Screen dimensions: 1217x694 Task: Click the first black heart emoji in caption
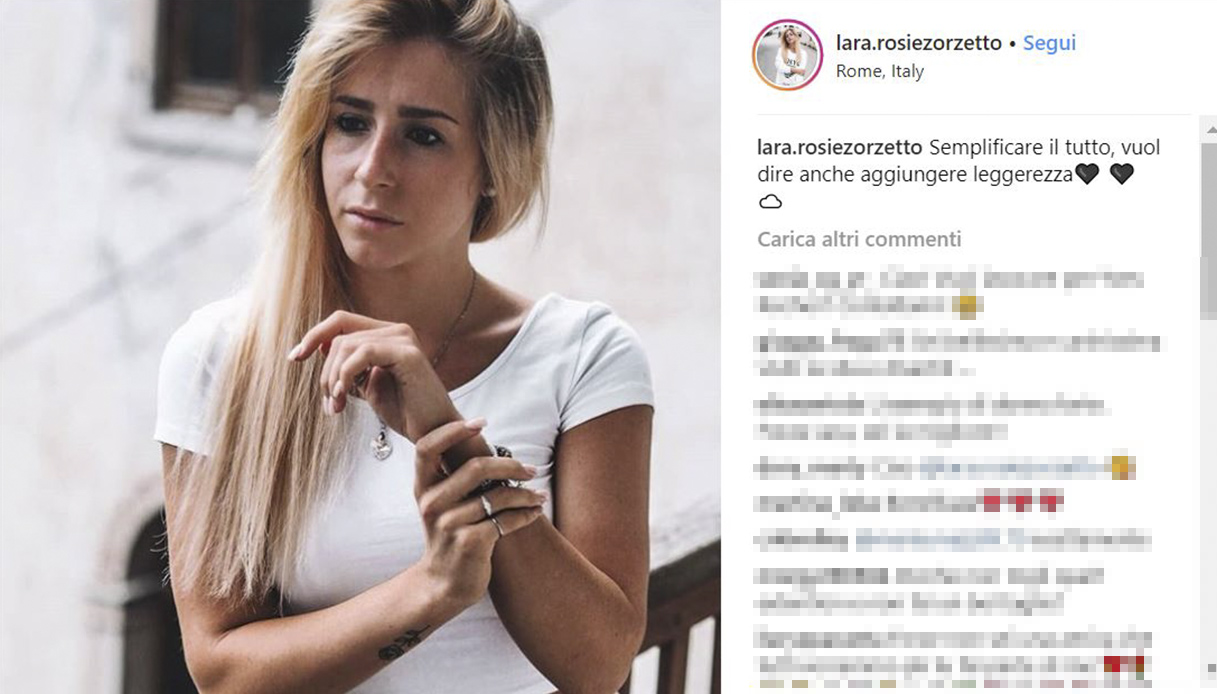click(1088, 174)
